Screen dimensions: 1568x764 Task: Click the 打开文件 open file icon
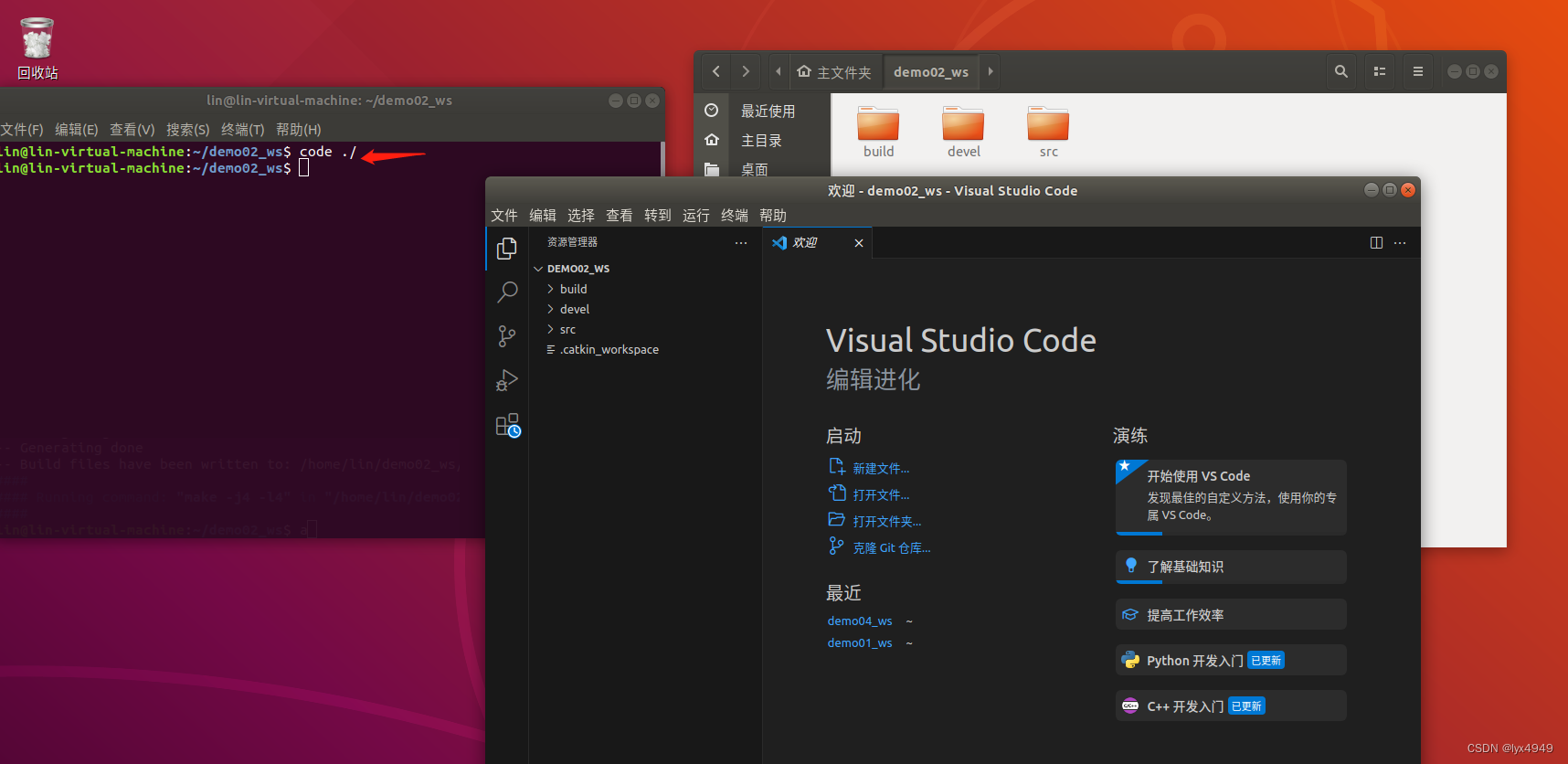tap(836, 493)
